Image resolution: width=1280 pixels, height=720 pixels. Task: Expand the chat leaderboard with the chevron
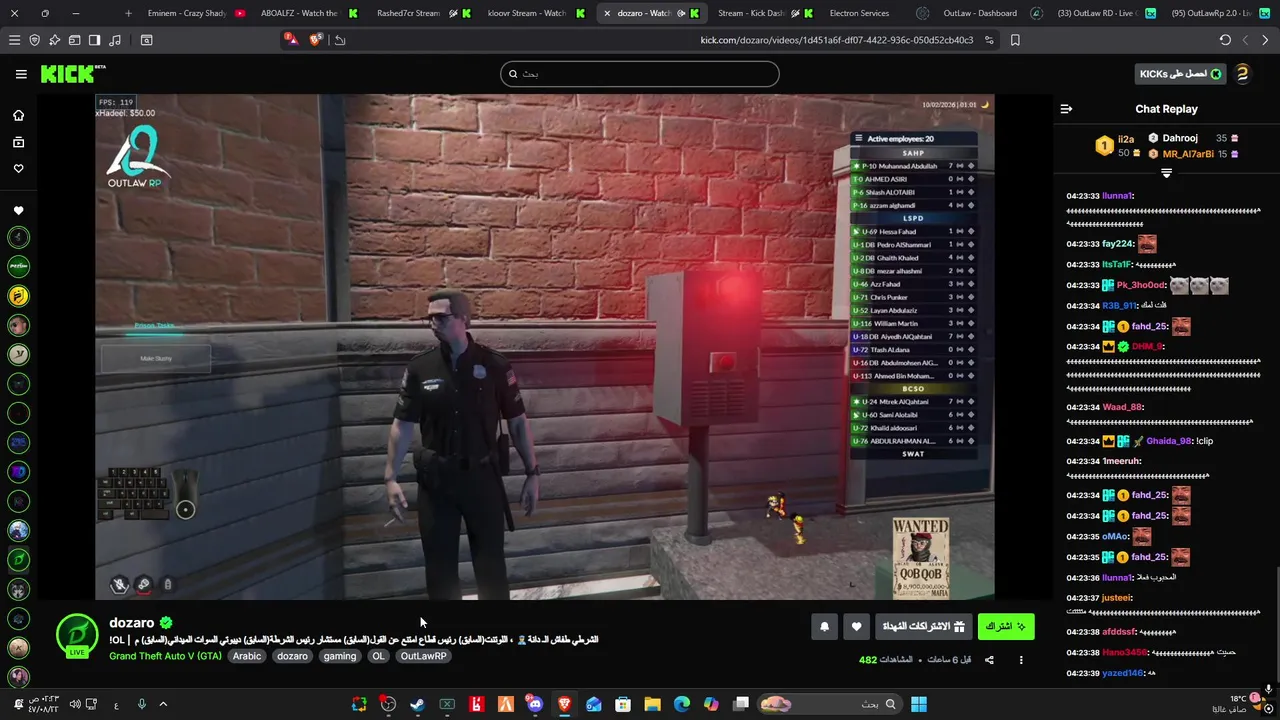point(1166,173)
